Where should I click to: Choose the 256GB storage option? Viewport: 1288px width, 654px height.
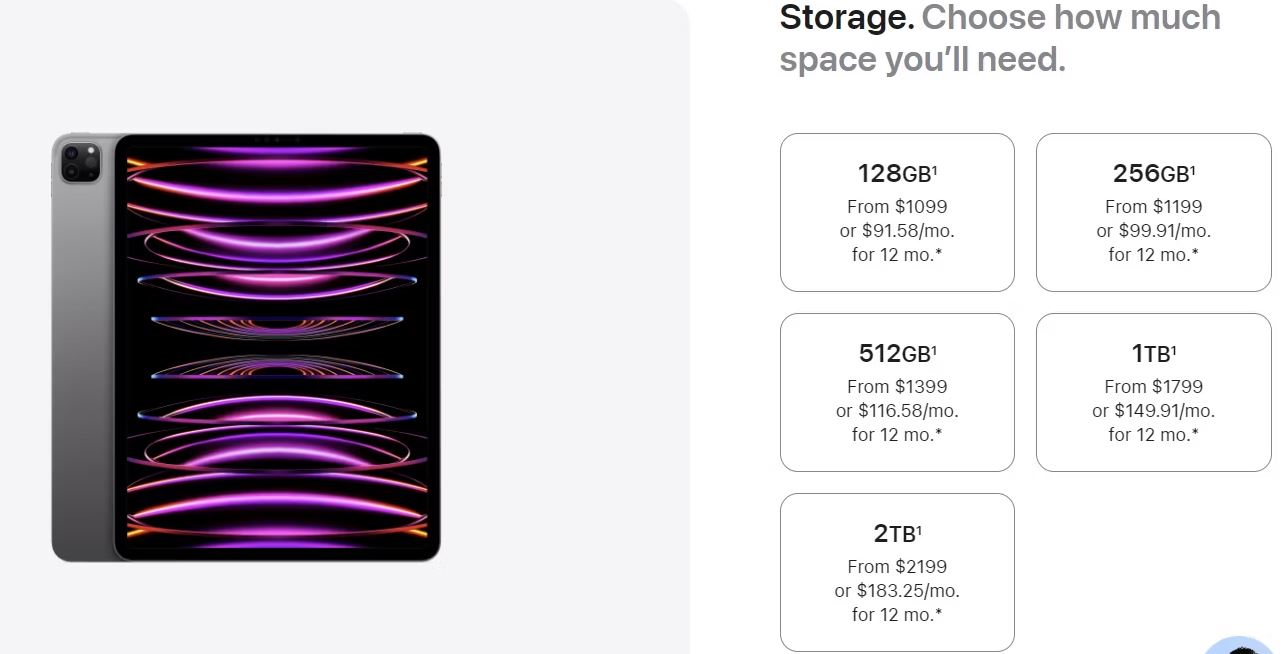(x=1153, y=212)
